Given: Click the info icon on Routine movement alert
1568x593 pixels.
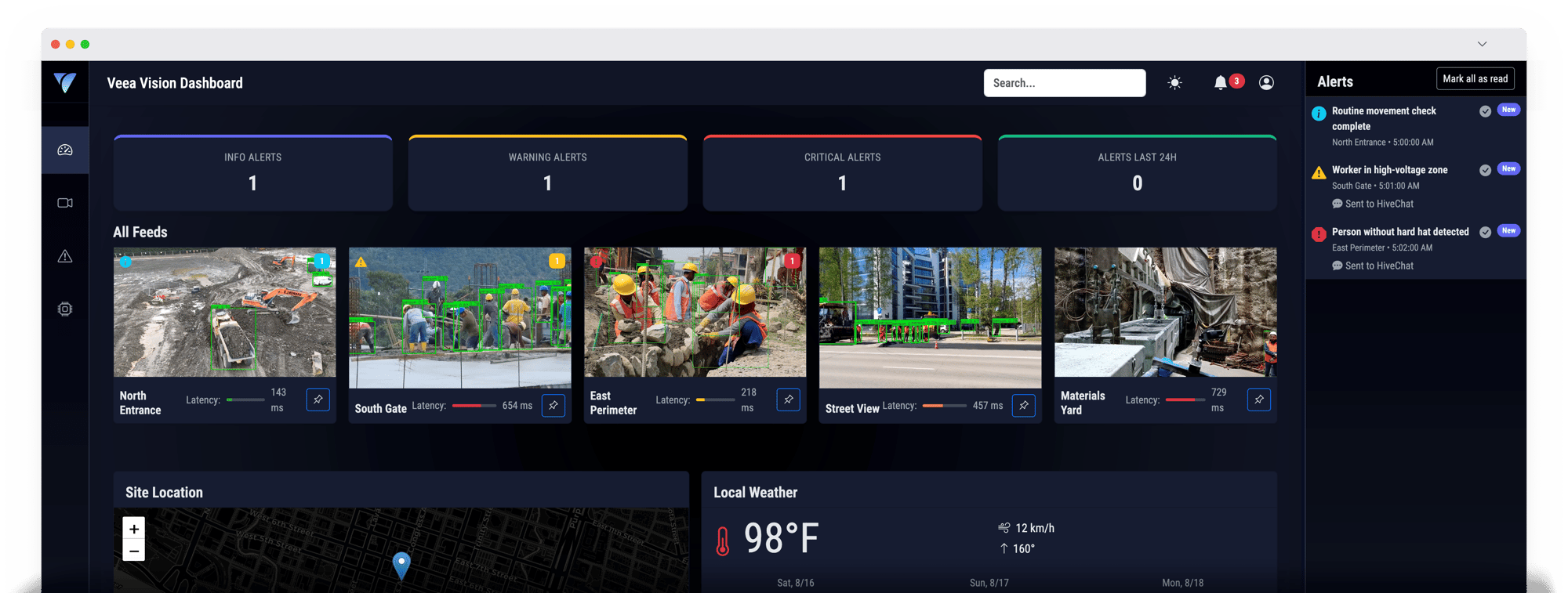Looking at the screenshot, I should pyautogui.click(x=1319, y=114).
